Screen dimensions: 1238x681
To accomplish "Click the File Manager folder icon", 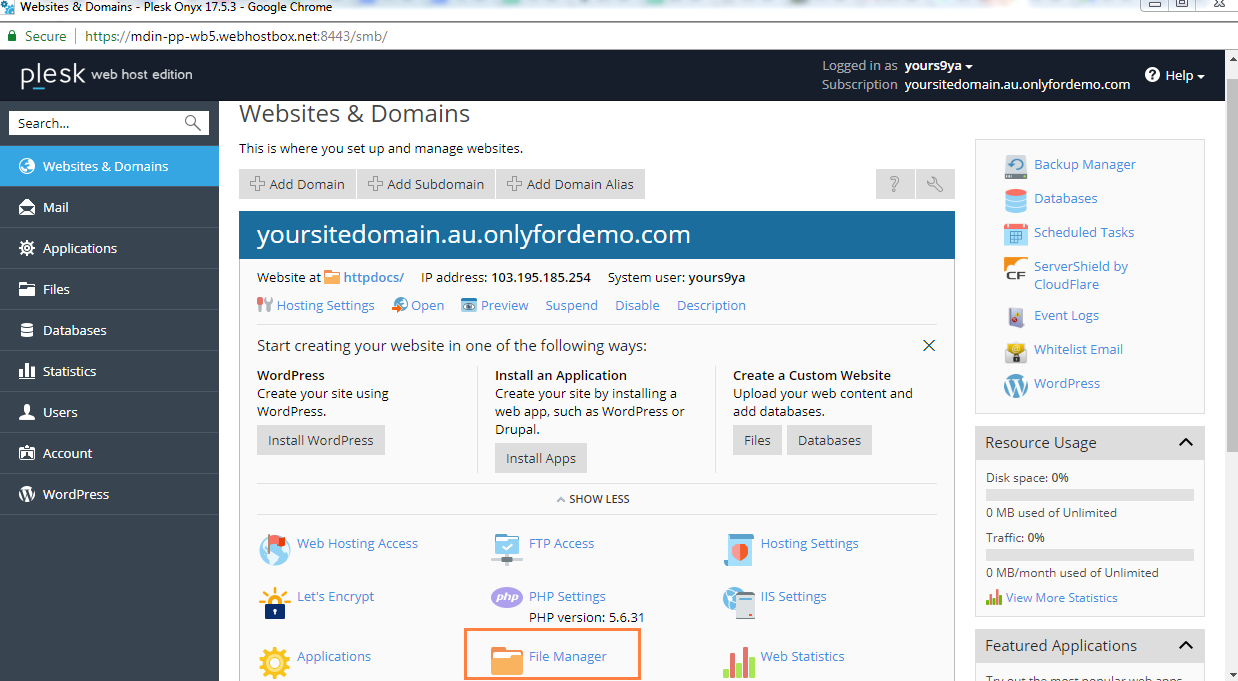I will 507,660.
